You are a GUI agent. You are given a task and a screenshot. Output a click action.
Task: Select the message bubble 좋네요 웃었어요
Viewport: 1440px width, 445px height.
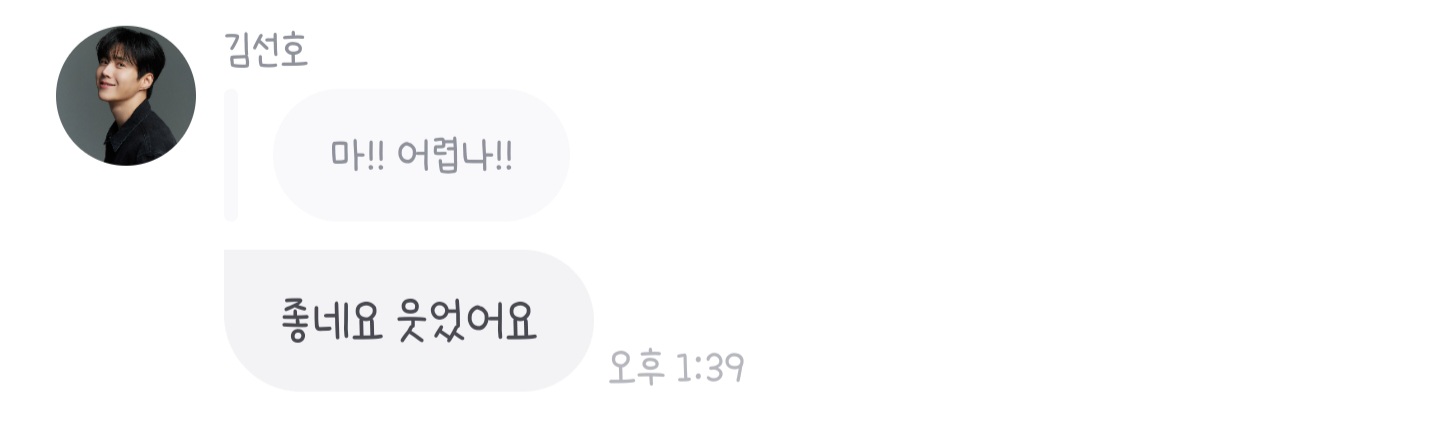tap(409, 320)
